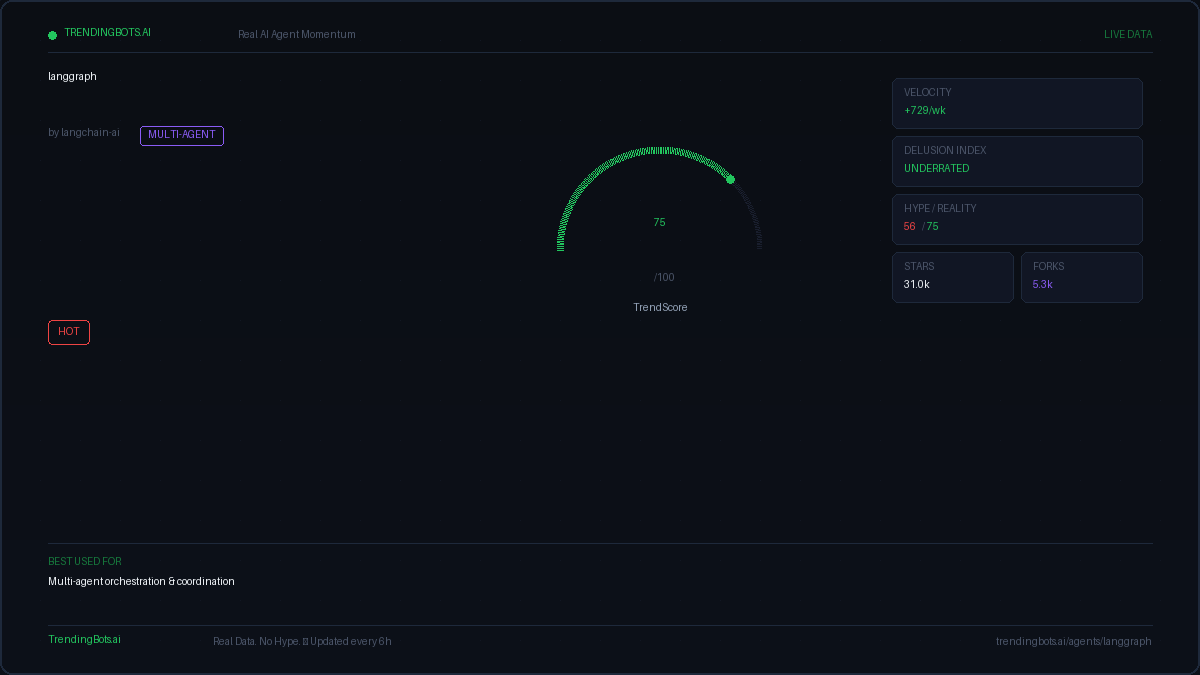Click the HOT badge
1200x675 pixels.
pyautogui.click(x=69, y=332)
